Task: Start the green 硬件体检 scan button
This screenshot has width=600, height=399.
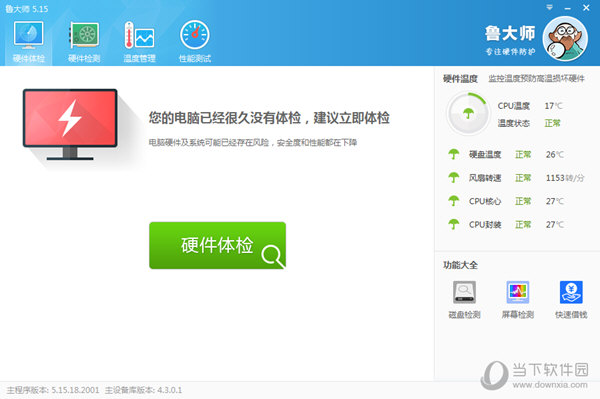Action: click(217, 245)
